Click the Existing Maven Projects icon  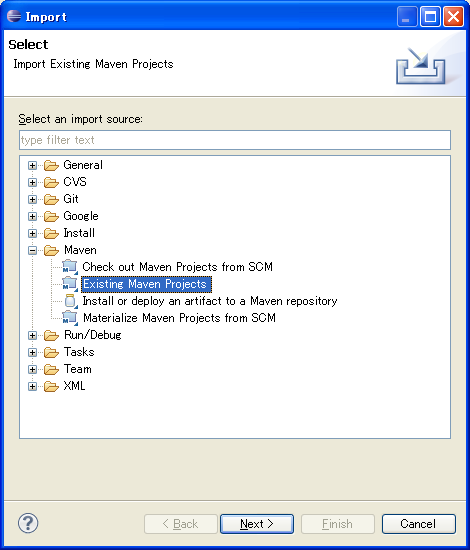pos(70,284)
